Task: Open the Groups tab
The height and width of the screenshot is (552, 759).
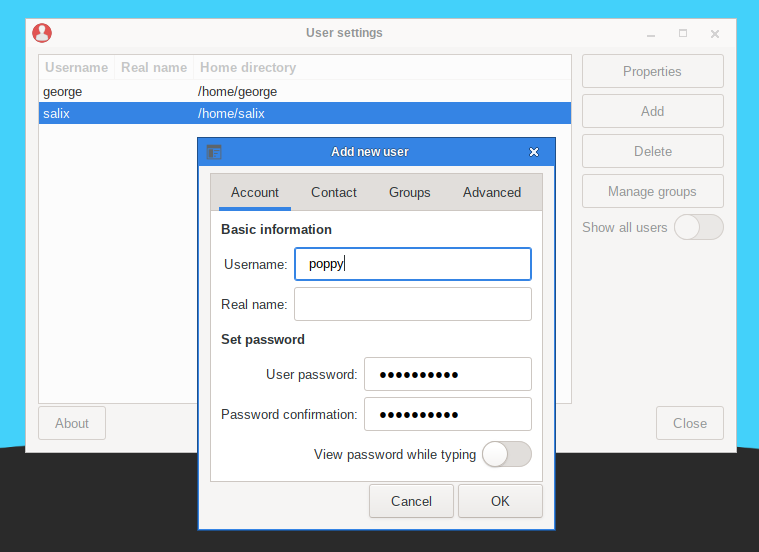Action: [410, 193]
